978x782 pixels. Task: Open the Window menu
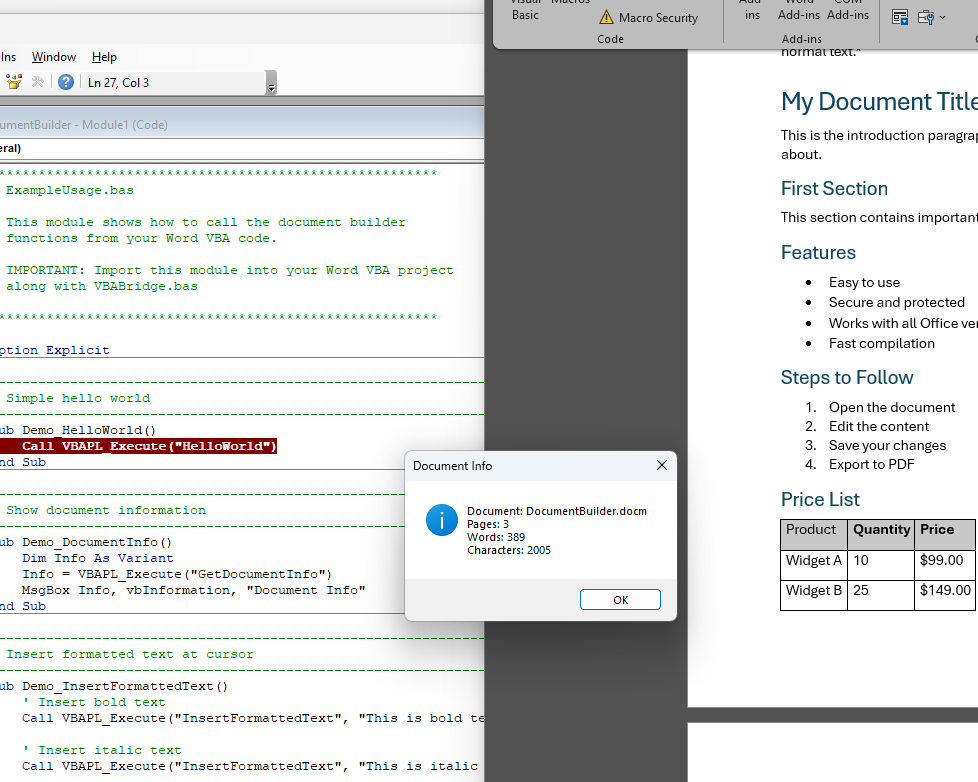click(53, 57)
